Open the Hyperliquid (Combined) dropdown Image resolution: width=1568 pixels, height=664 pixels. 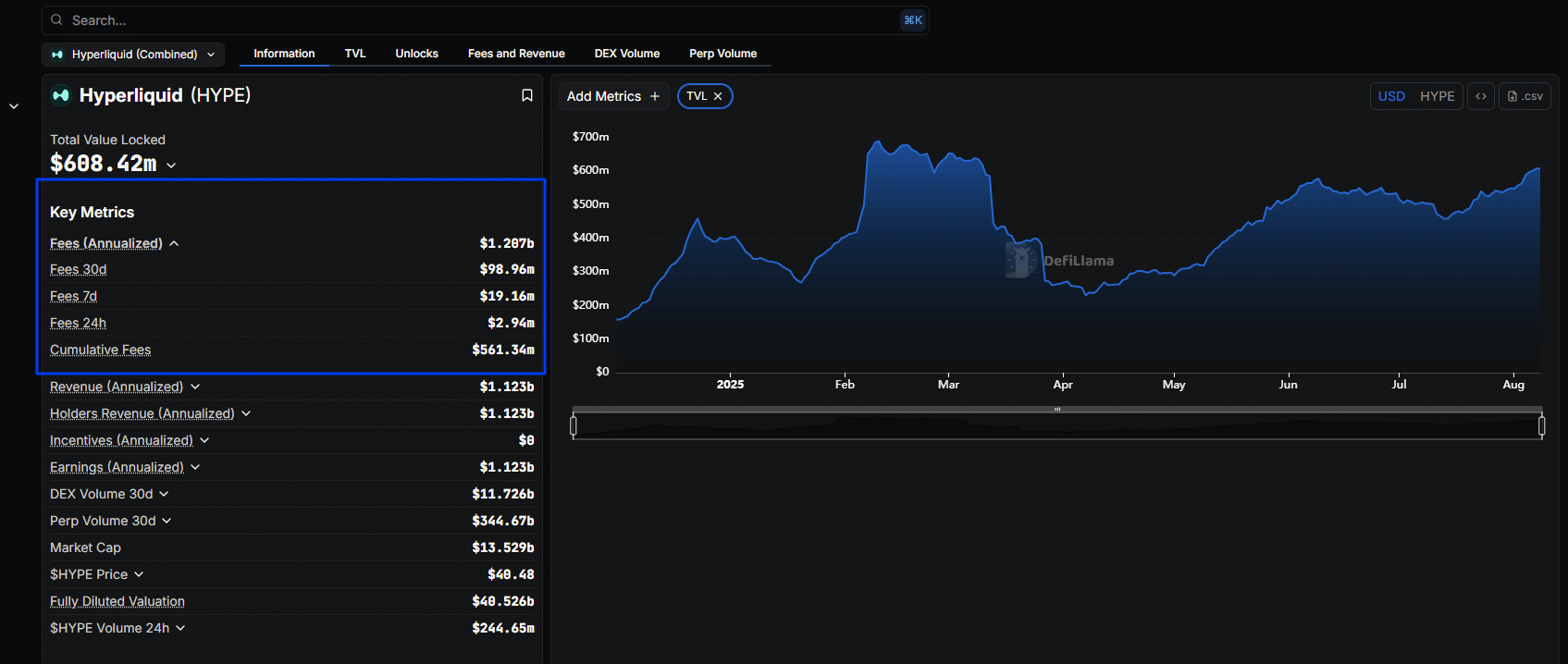pos(133,55)
